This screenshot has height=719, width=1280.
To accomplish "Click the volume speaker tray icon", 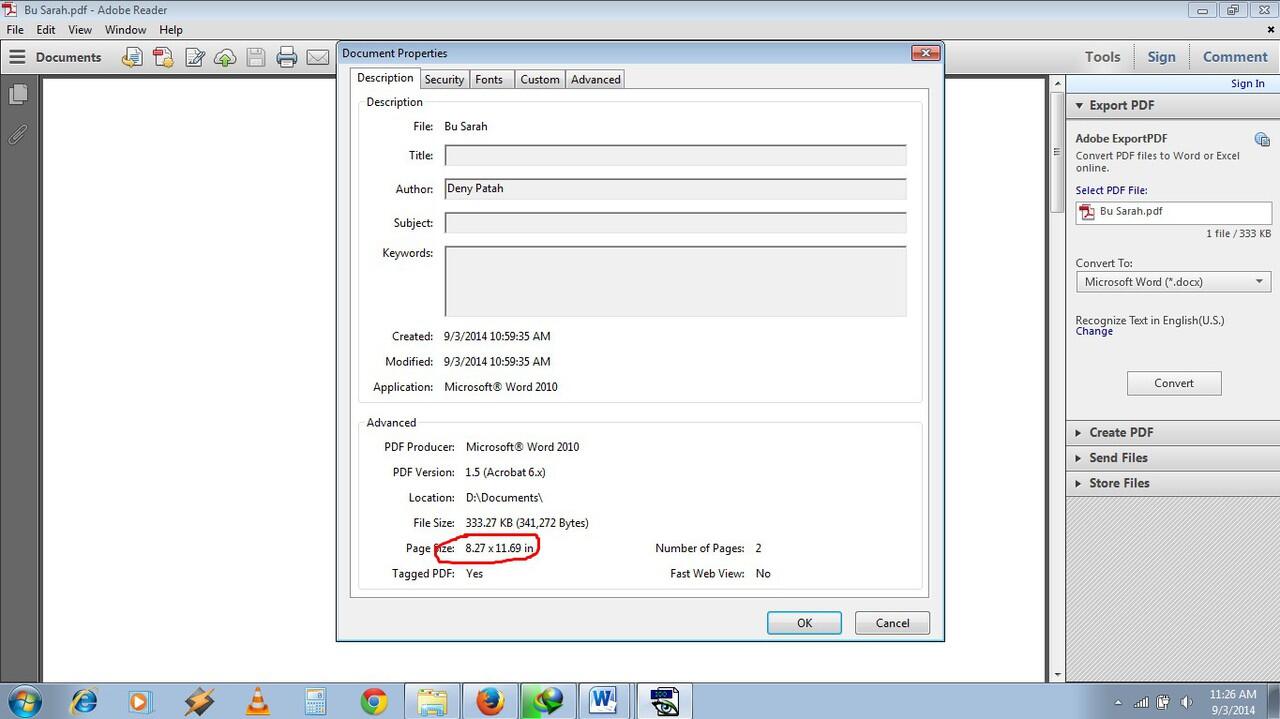I will coord(1186,702).
